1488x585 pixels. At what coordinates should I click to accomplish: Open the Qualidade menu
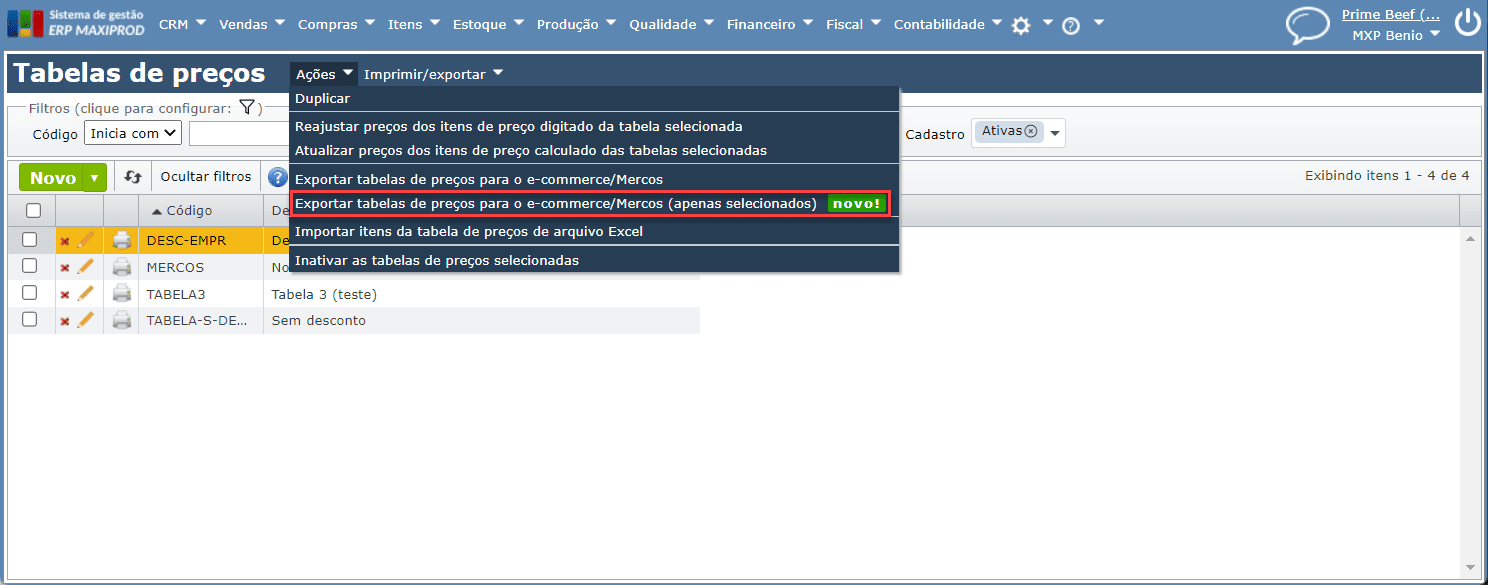click(x=672, y=24)
